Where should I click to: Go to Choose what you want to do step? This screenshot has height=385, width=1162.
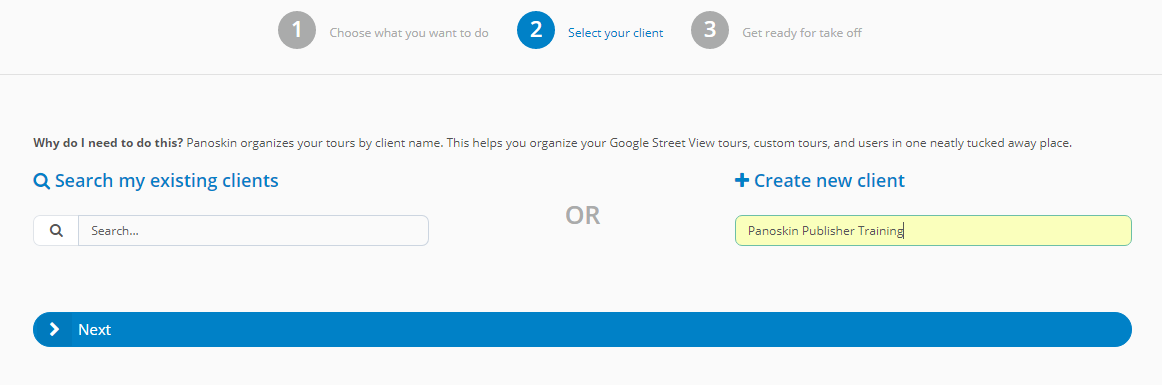[409, 33]
